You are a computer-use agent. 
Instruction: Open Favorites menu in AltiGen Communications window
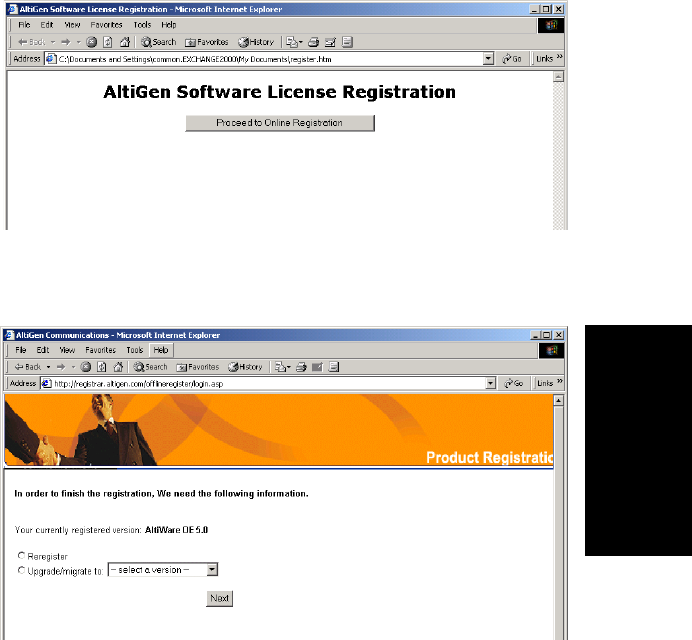101,350
